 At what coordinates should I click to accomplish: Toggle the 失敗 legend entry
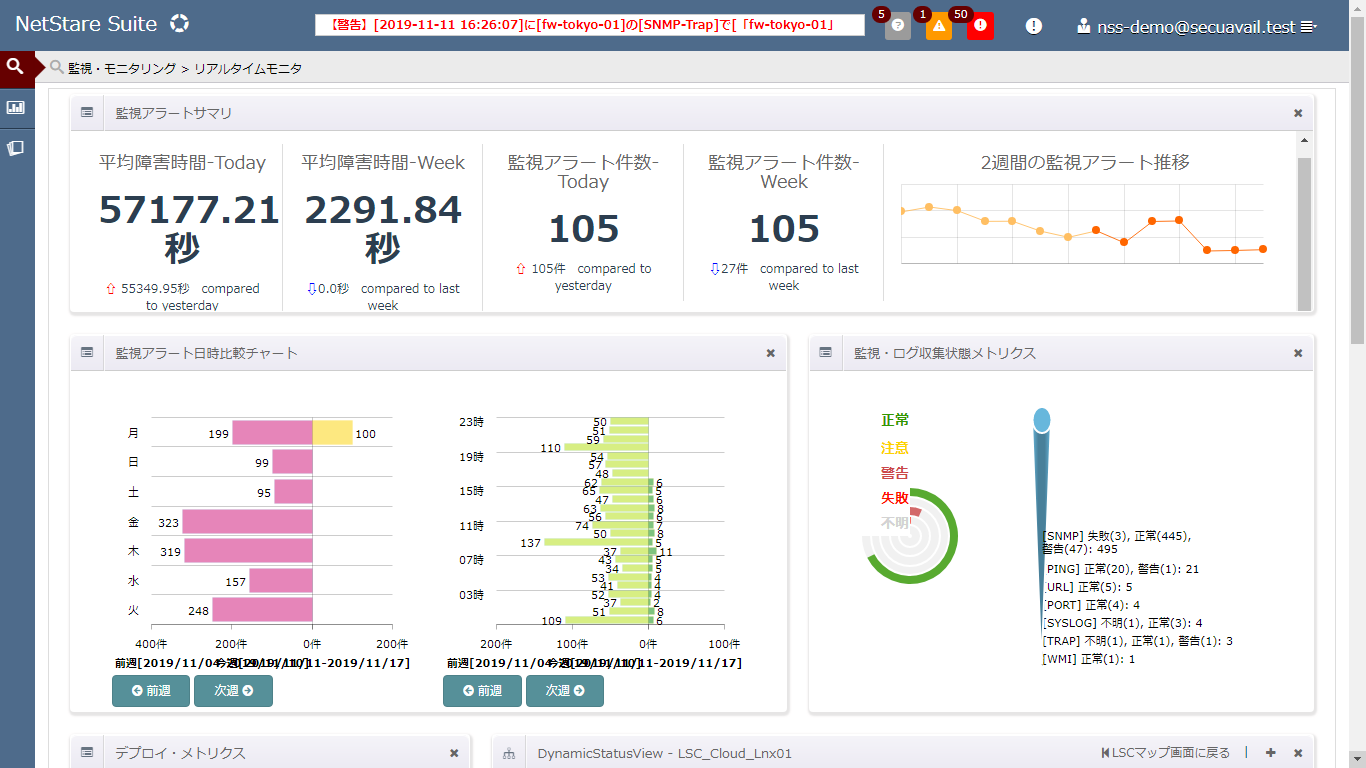[895, 497]
